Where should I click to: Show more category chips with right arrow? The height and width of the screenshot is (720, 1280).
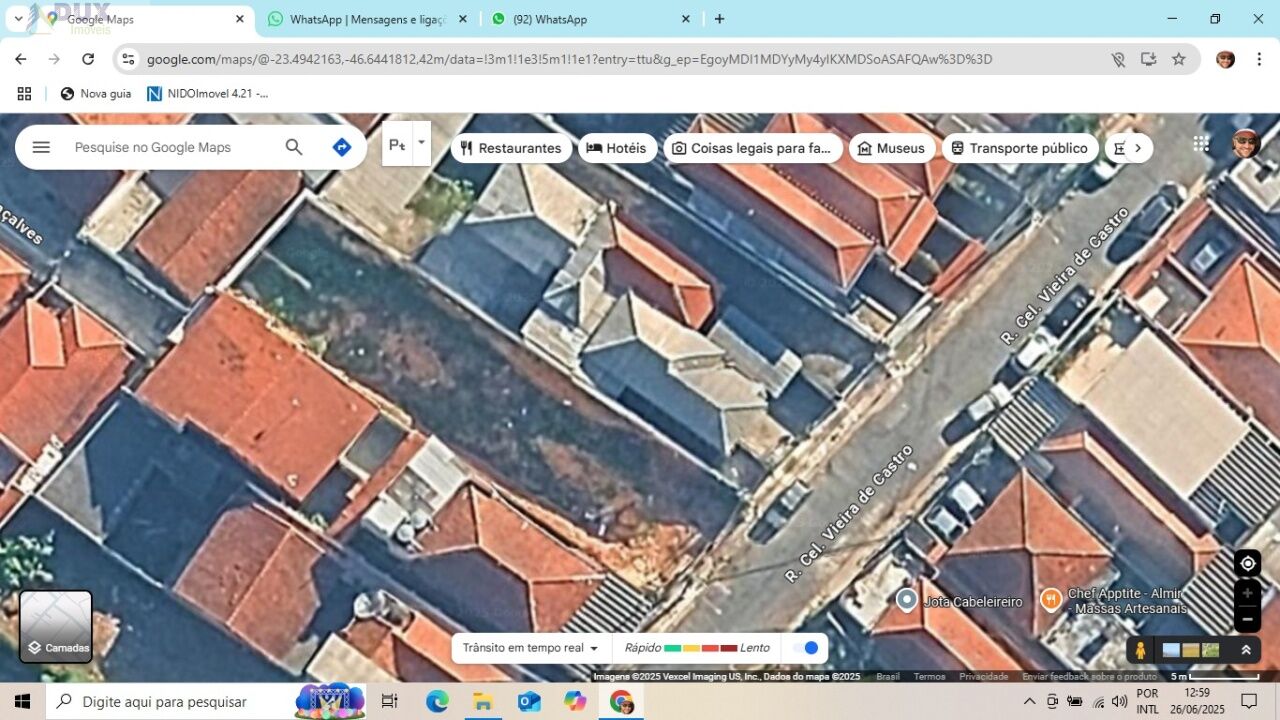coord(1137,148)
